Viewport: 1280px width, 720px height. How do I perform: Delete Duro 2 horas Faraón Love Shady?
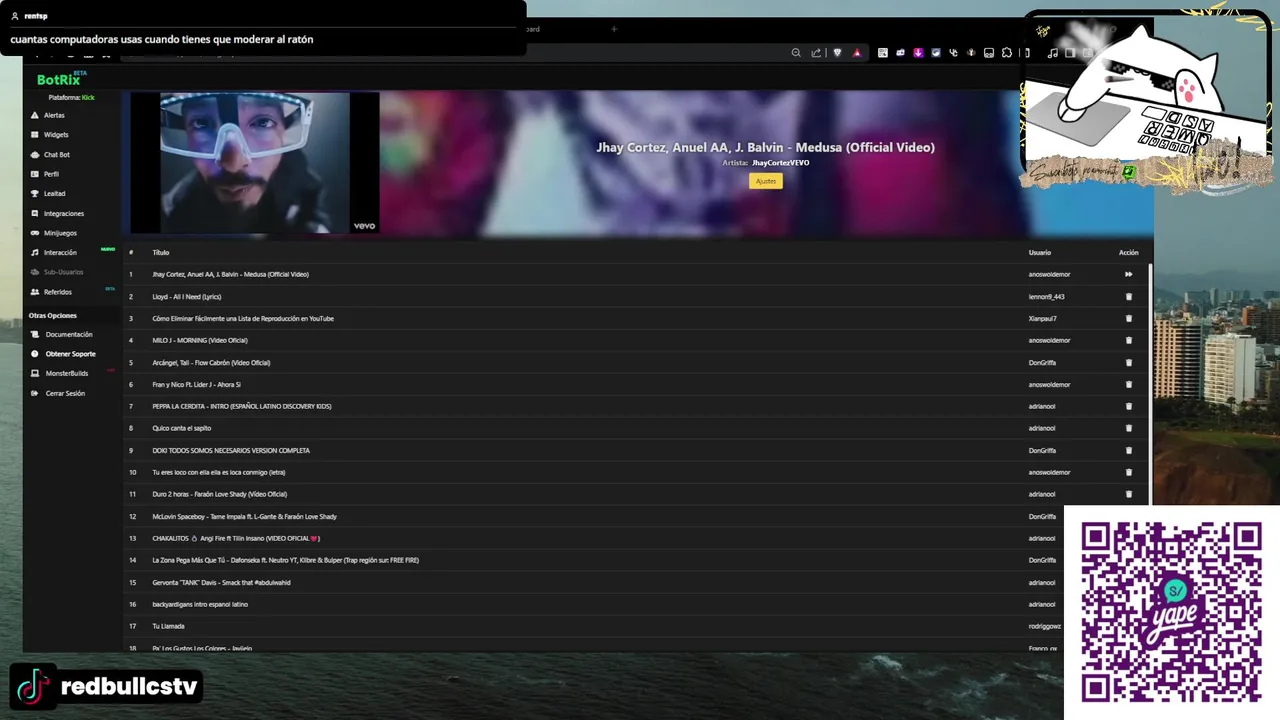tap(1129, 494)
